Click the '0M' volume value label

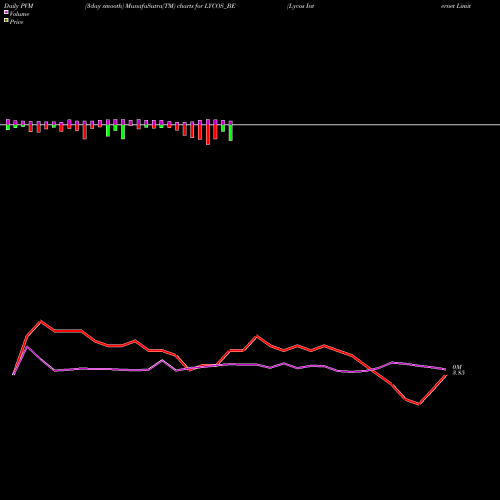pos(457,367)
